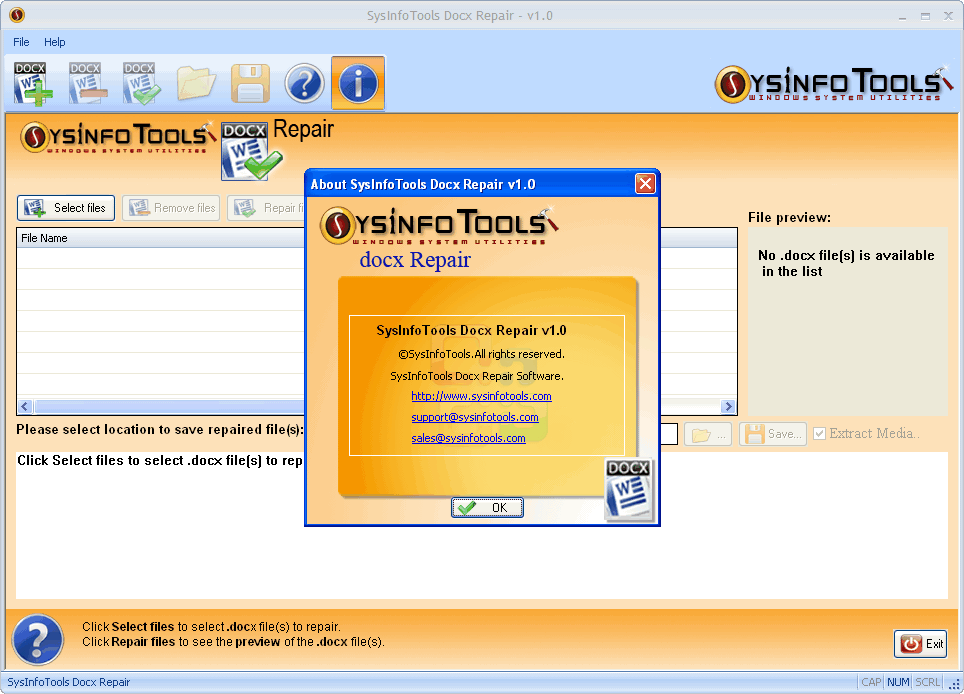Image resolution: width=964 pixels, height=694 pixels.
Task: Click 'SysInfoTools Docx Repair' status bar text
Action: (x=68, y=682)
